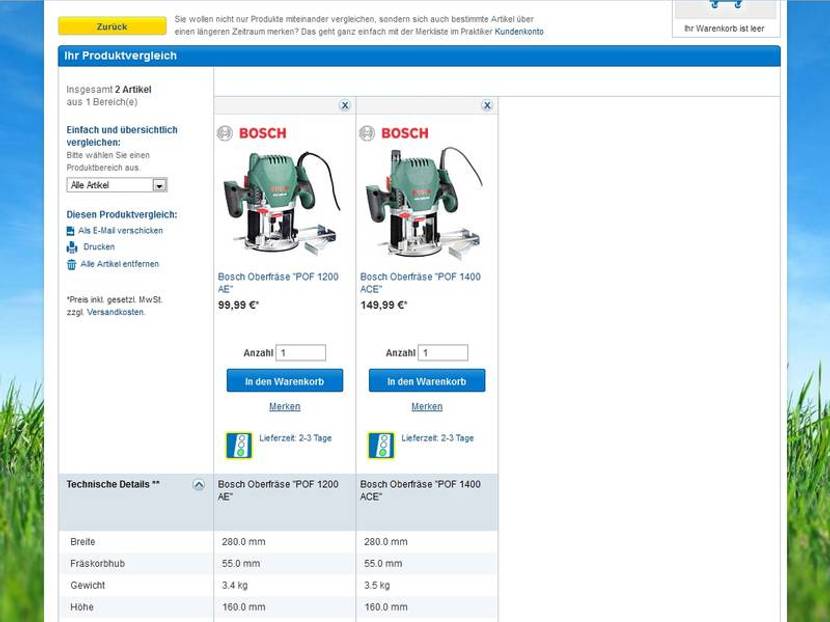This screenshot has width=830, height=622.
Task: Open the Kundenkonto link
Action: (x=519, y=32)
